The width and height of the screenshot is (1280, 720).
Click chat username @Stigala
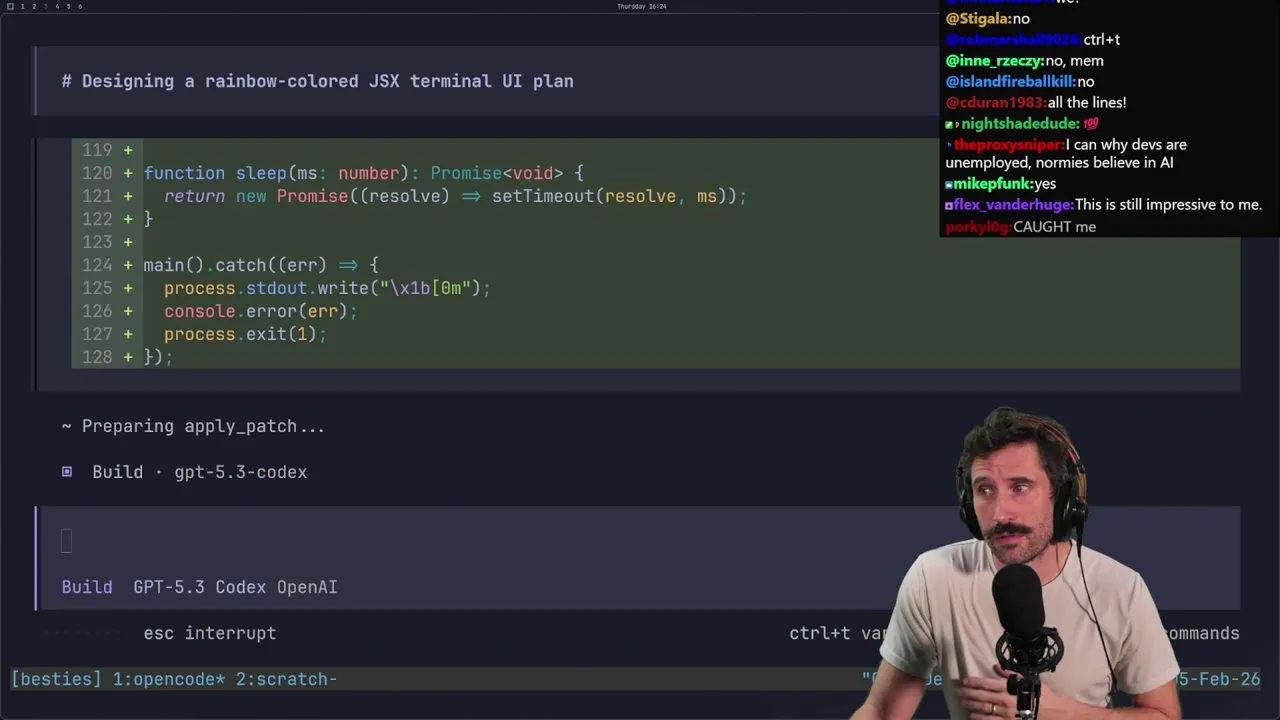coord(978,19)
